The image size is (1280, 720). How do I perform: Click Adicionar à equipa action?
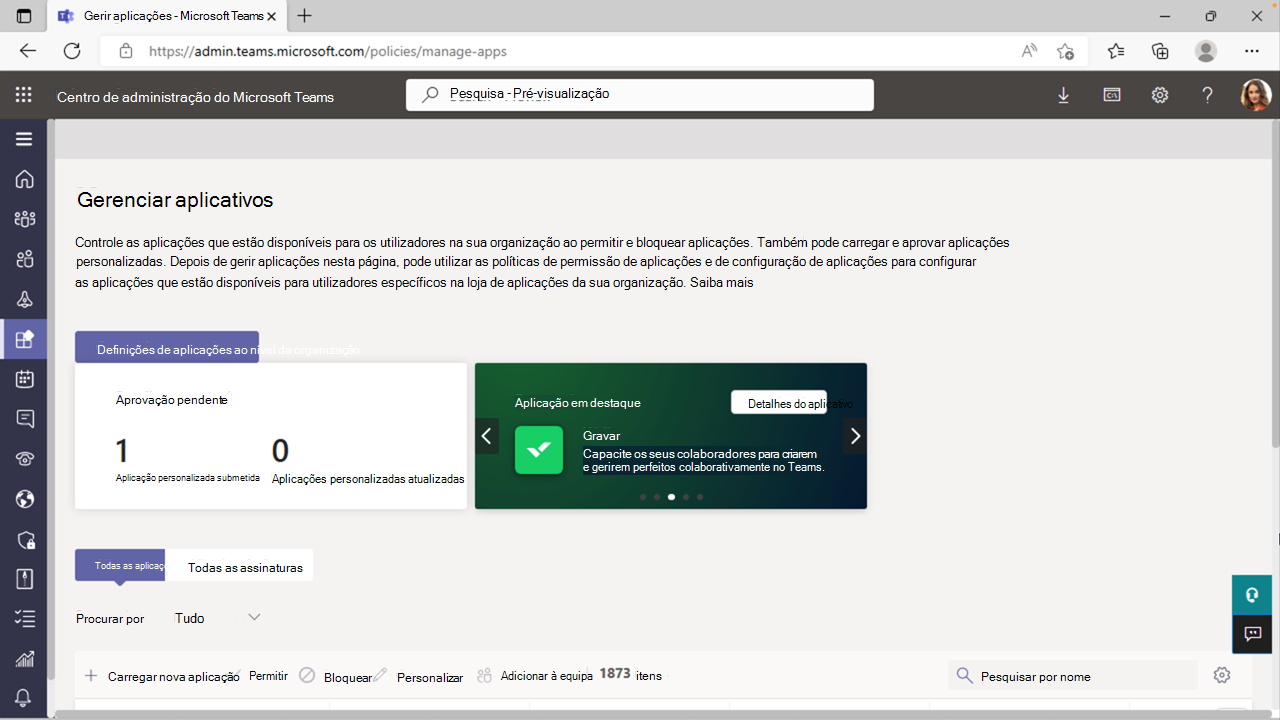point(535,676)
